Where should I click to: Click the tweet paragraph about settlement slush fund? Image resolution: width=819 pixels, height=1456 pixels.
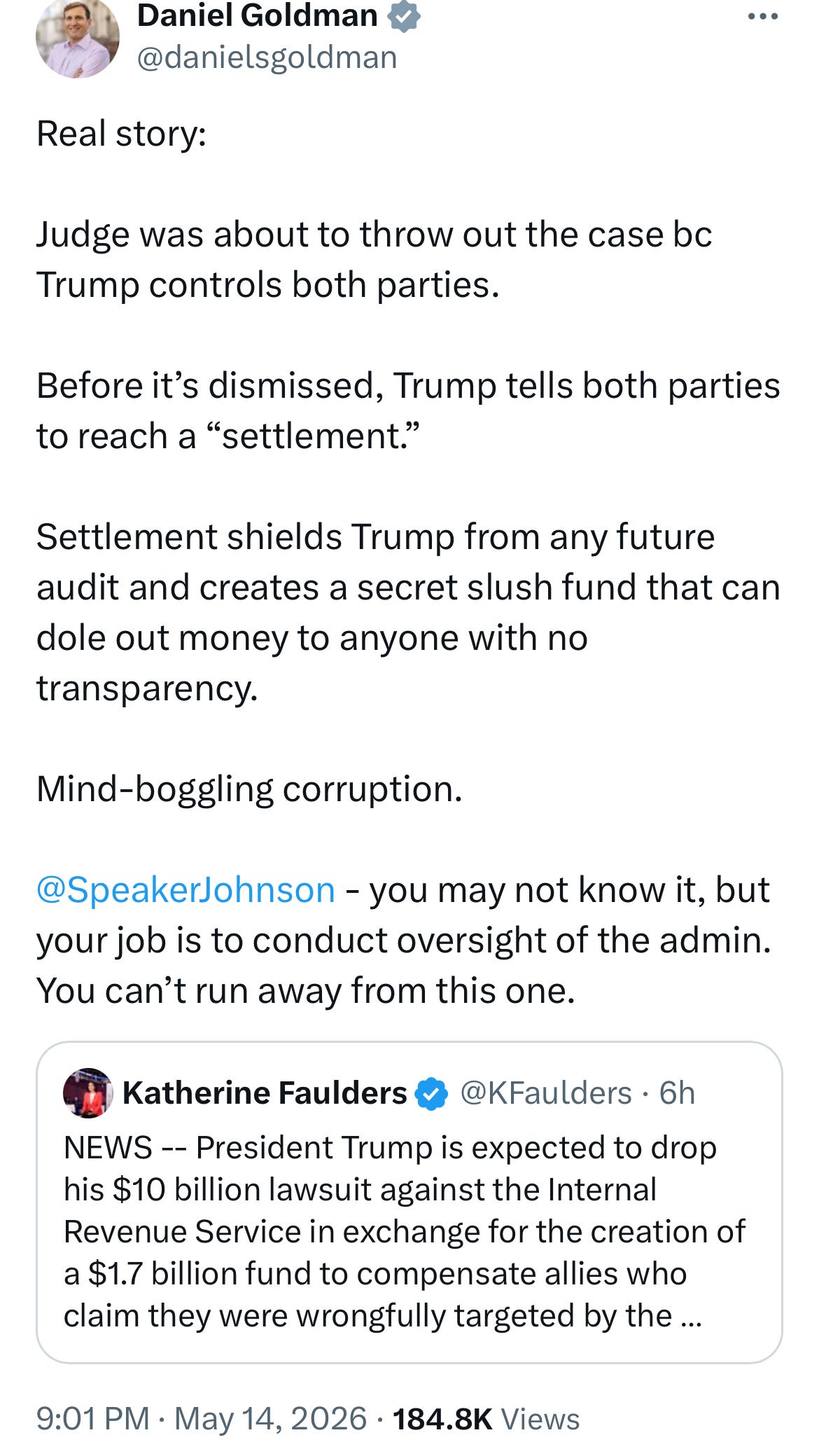[408, 612]
